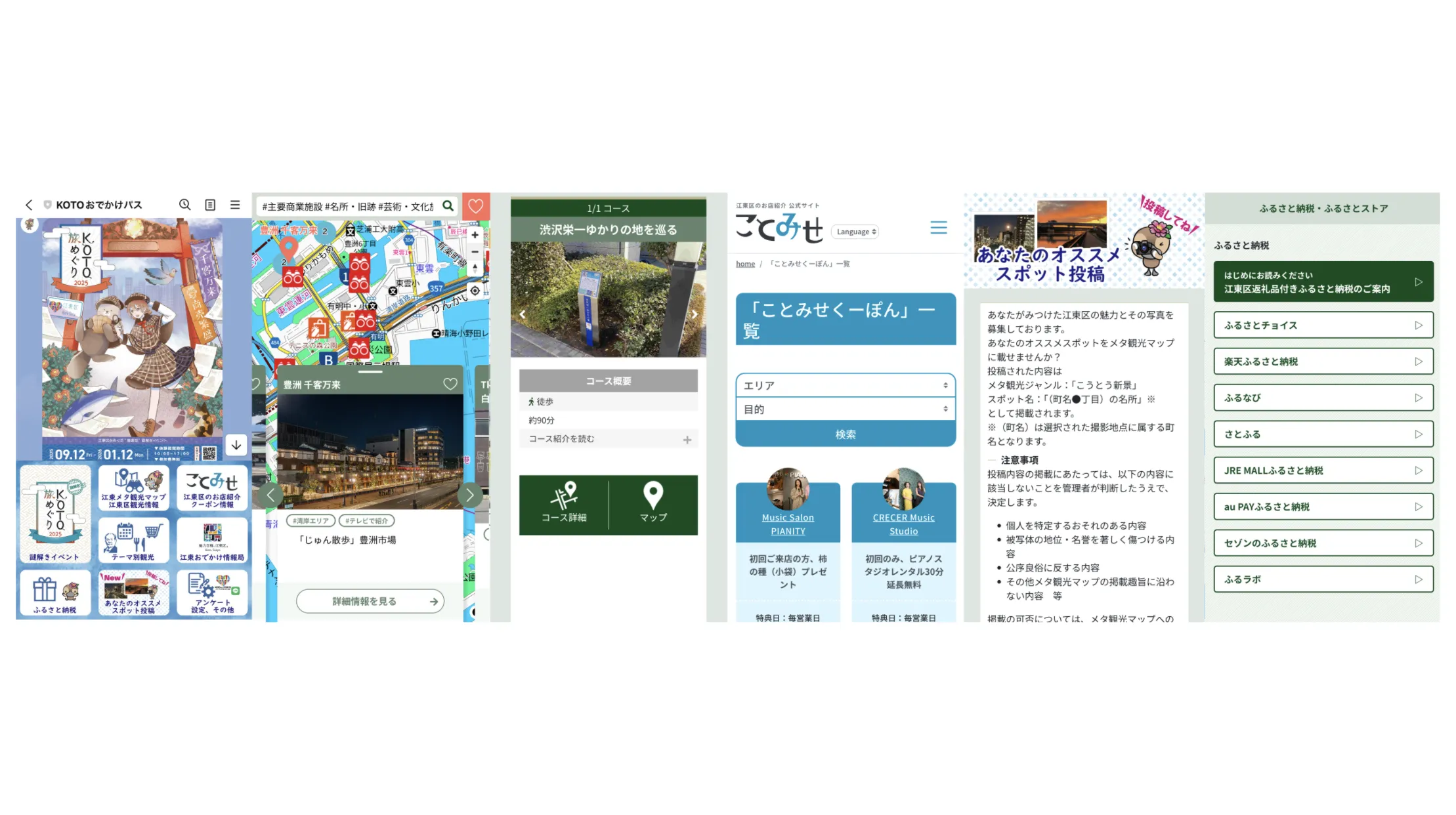The height and width of the screenshot is (815, 1456).
Task: Favorite the 豊洲 千客万来 card heart
Action: coord(450,385)
